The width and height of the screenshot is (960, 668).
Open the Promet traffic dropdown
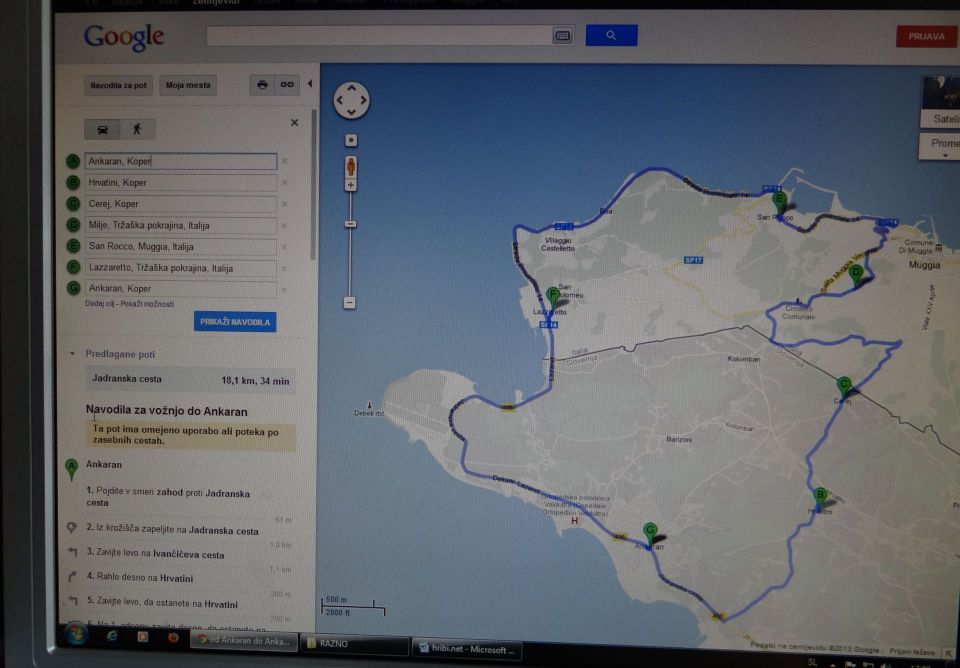(x=942, y=147)
